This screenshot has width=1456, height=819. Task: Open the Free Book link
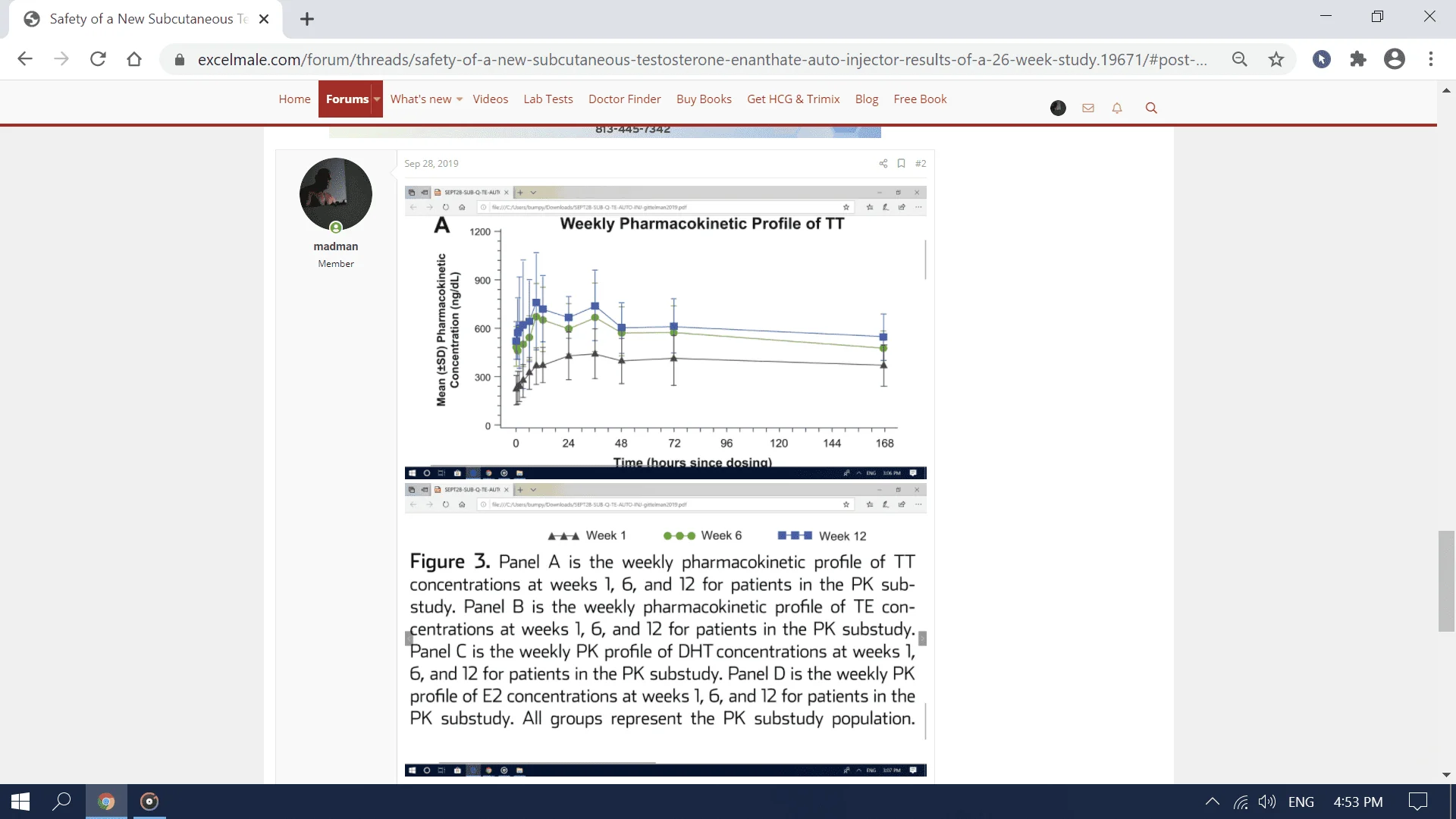click(920, 99)
